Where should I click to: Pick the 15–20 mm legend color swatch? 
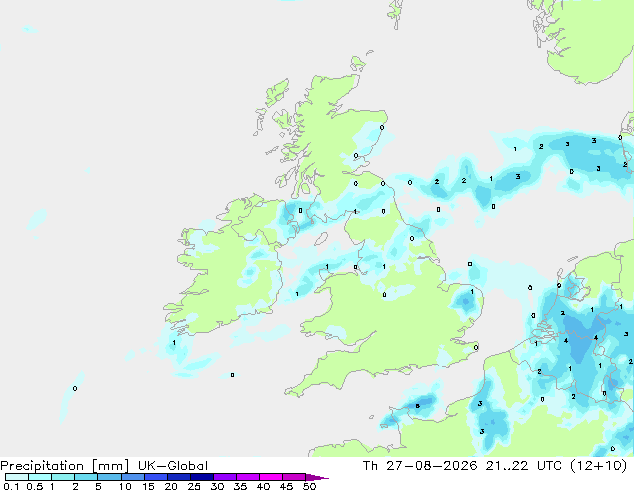(155, 477)
